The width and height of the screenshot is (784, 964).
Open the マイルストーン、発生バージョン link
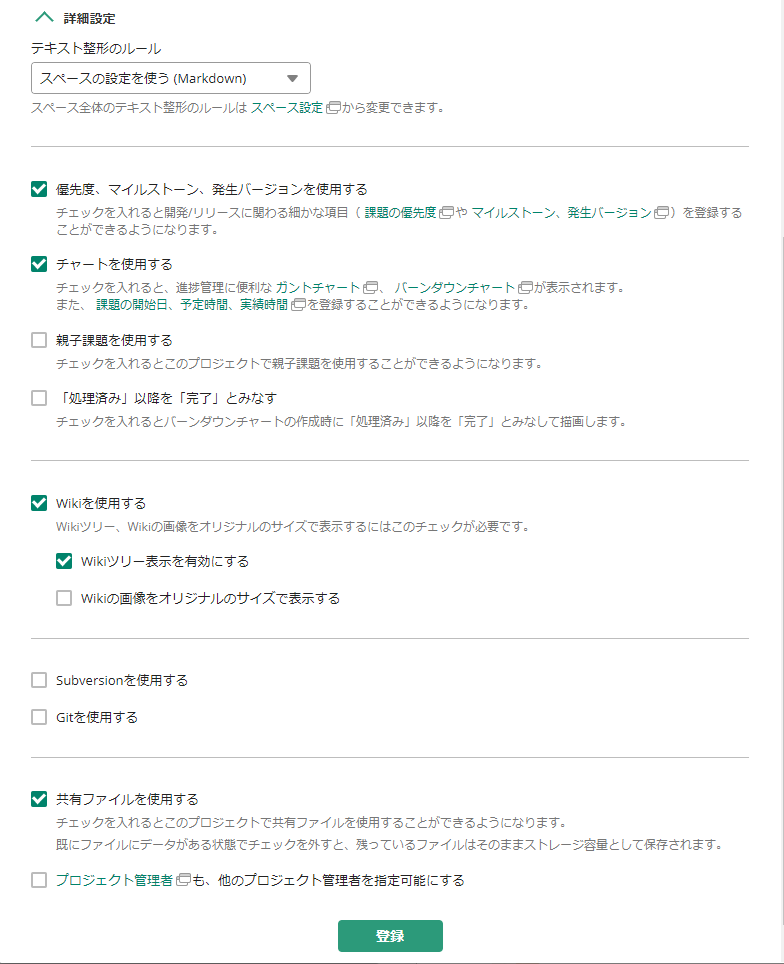pos(561,213)
